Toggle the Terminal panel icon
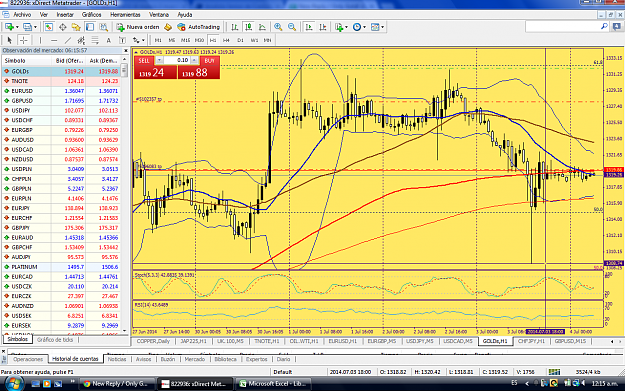The width and height of the screenshot is (625, 391). click(90, 27)
